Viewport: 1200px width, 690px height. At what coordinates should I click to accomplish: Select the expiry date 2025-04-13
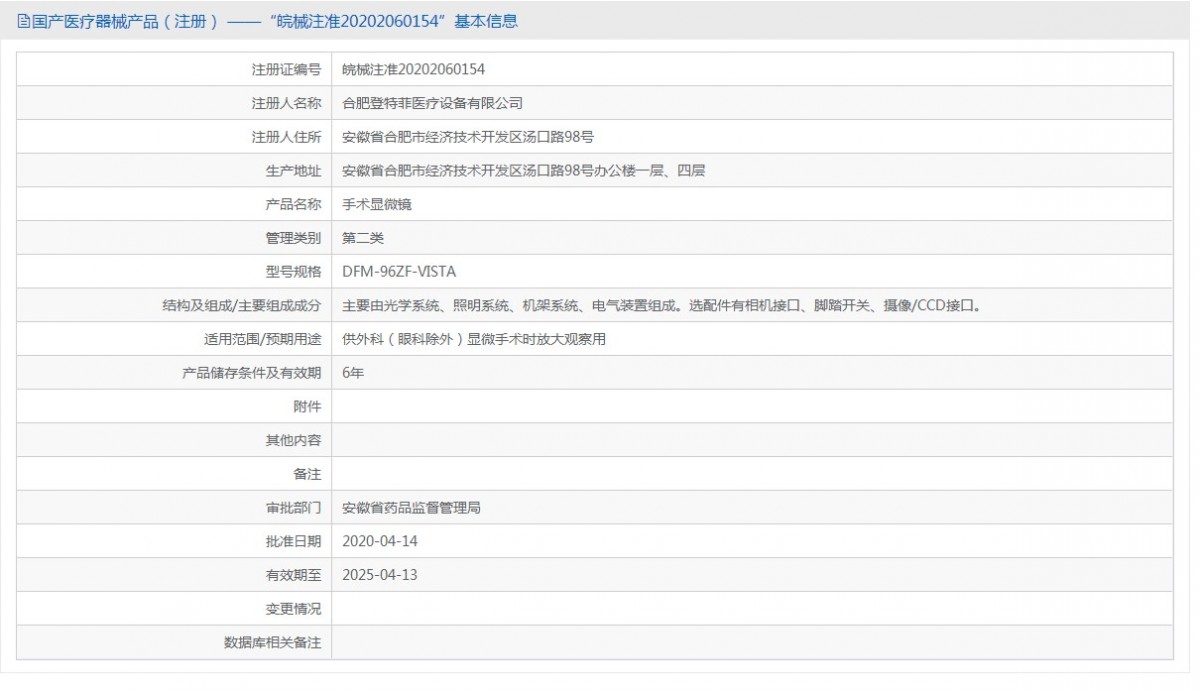379,575
